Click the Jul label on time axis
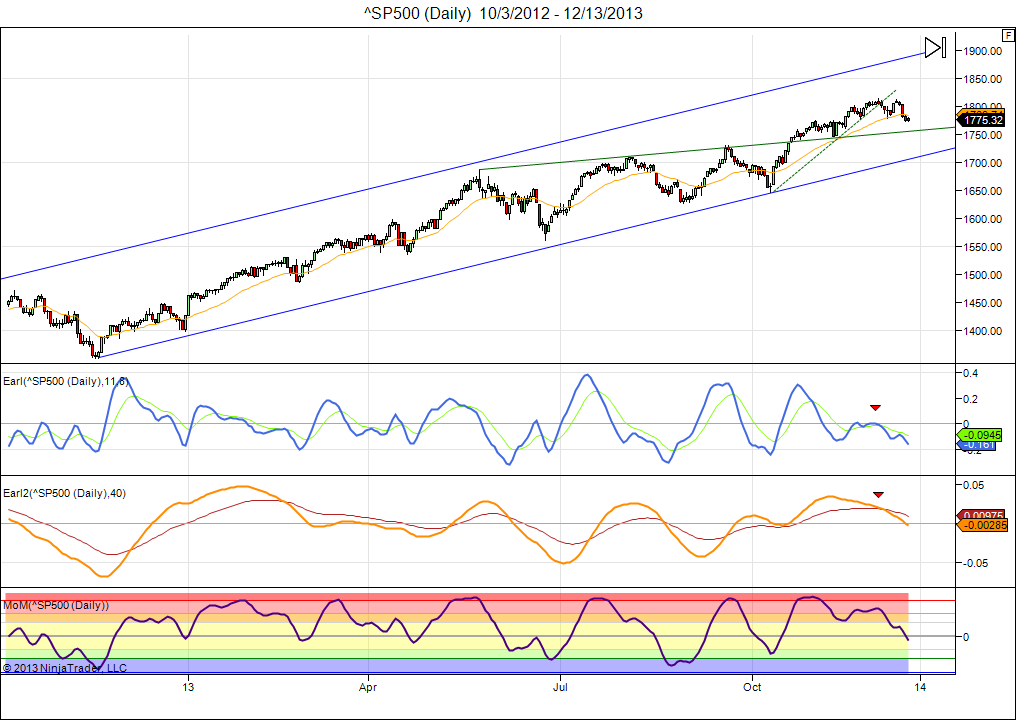 coord(560,687)
